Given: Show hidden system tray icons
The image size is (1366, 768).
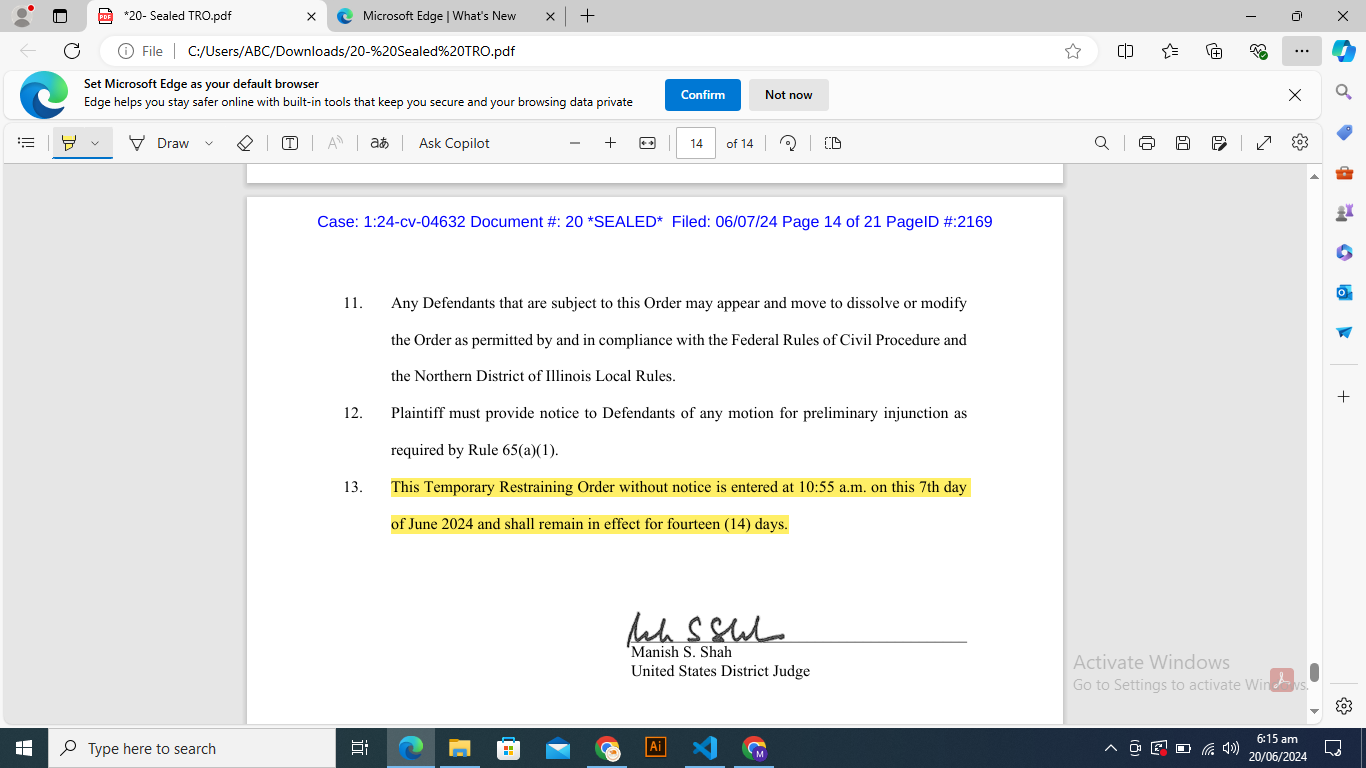Looking at the screenshot, I should pos(1110,748).
